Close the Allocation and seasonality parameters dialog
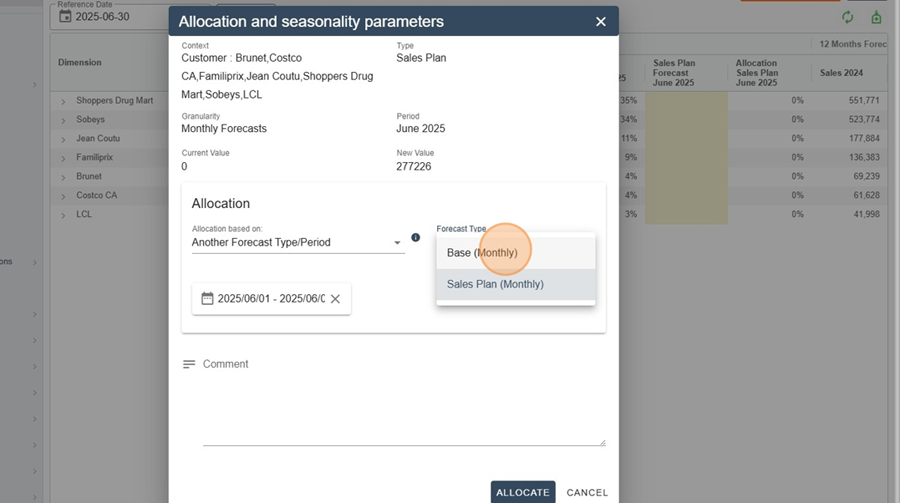 click(x=600, y=22)
